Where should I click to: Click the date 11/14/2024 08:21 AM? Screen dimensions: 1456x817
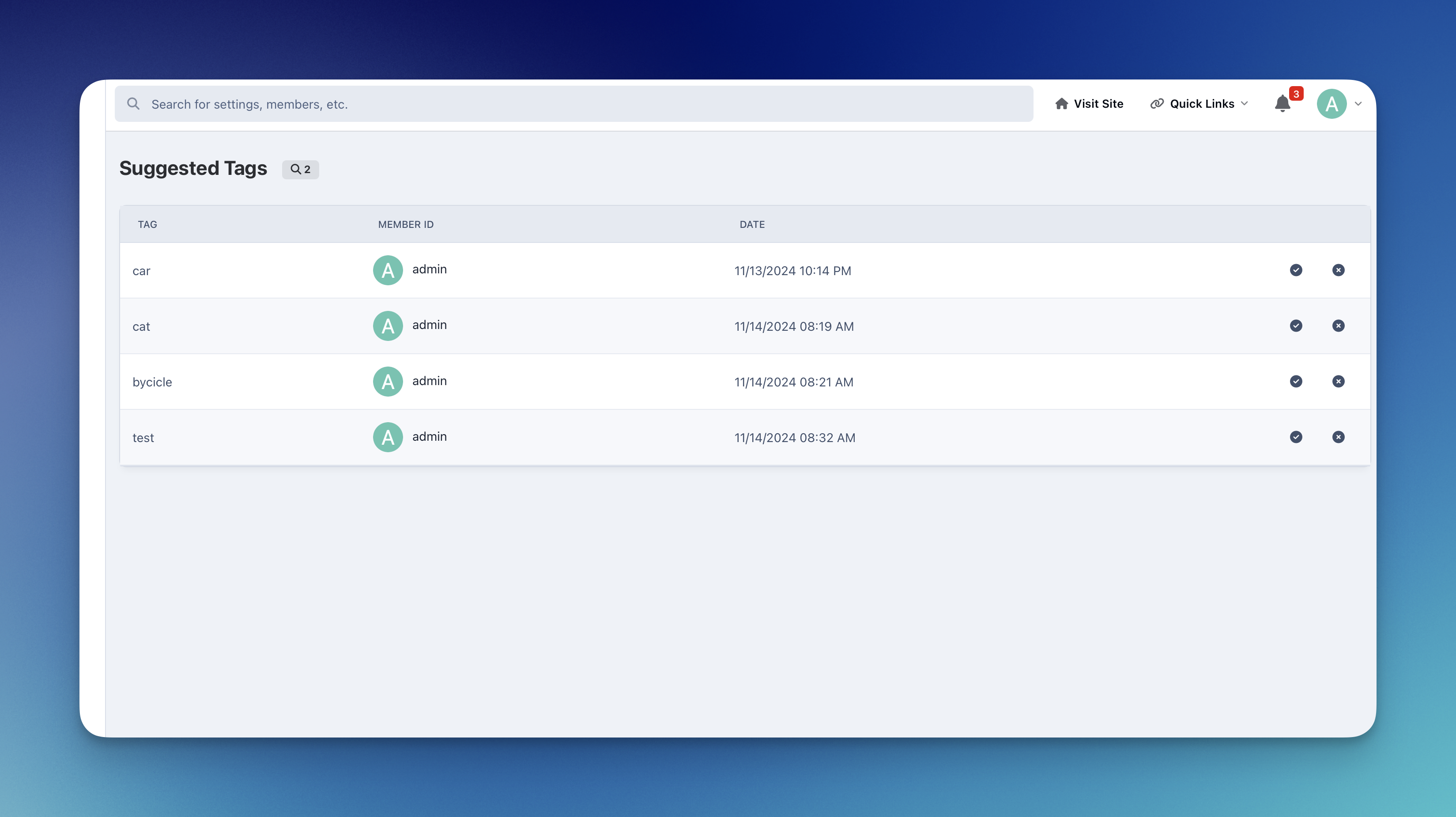tap(794, 382)
